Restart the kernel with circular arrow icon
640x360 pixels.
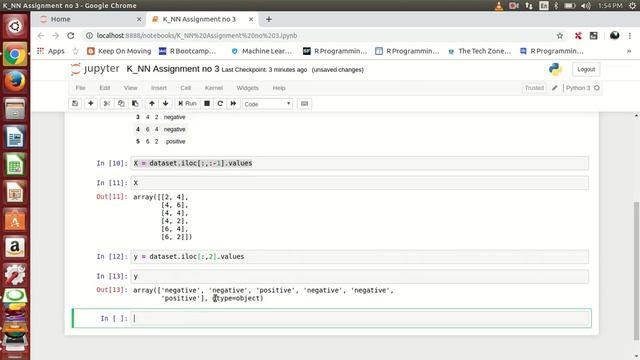[x=220, y=104]
